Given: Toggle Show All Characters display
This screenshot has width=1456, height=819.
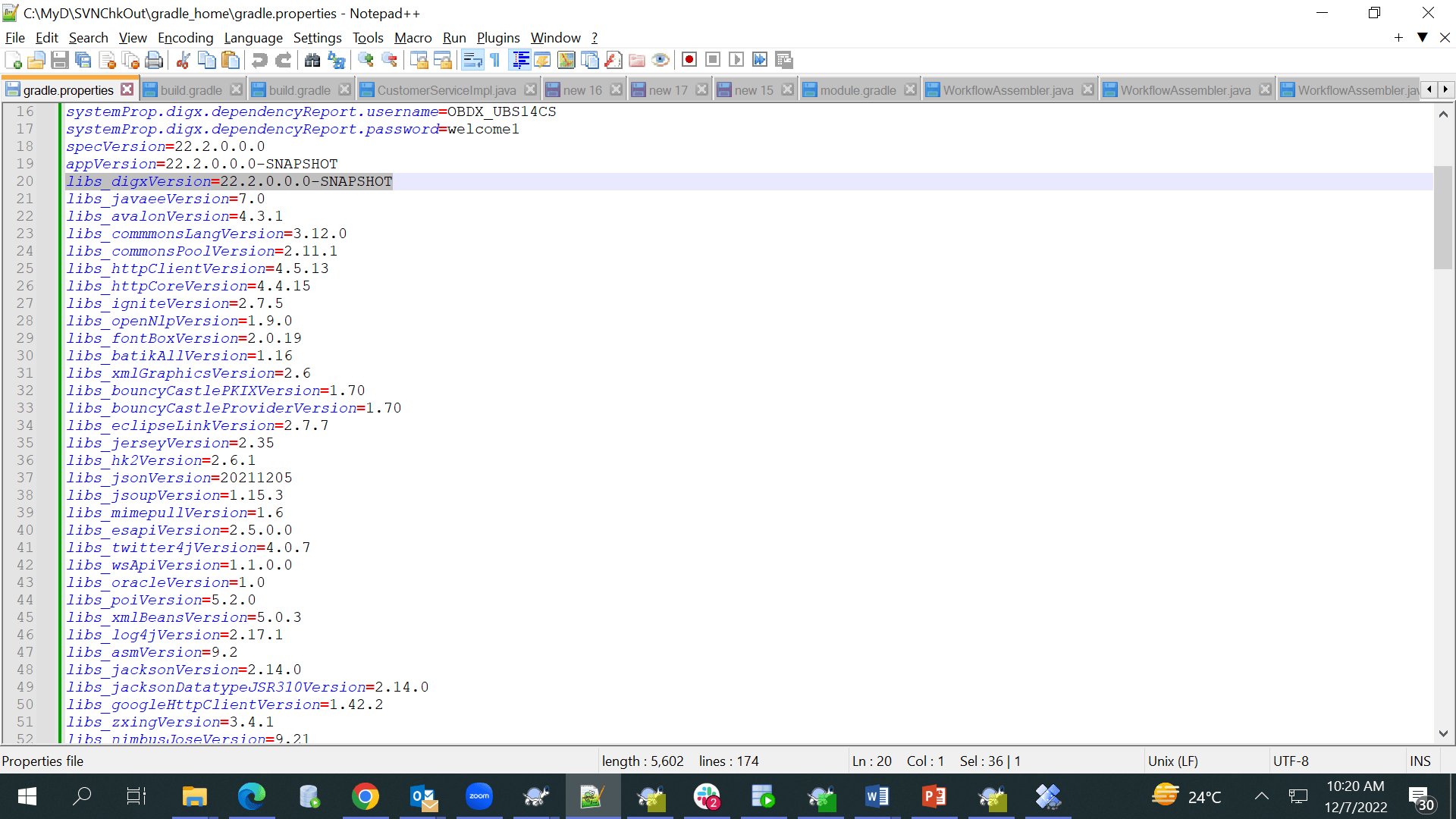Looking at the screenshot, I should coord(494,60).
